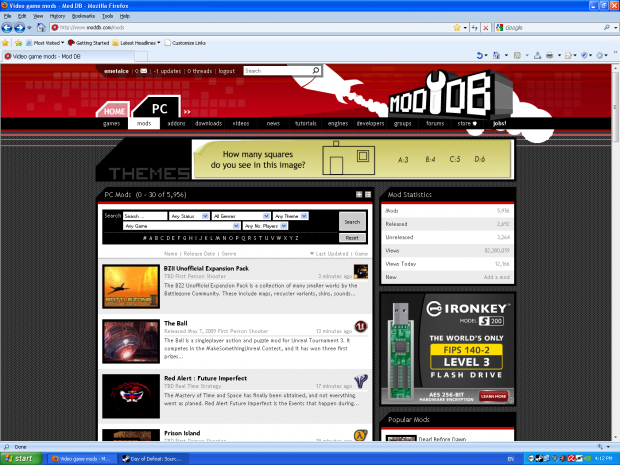Click the Steam icon in system tray

539,459
